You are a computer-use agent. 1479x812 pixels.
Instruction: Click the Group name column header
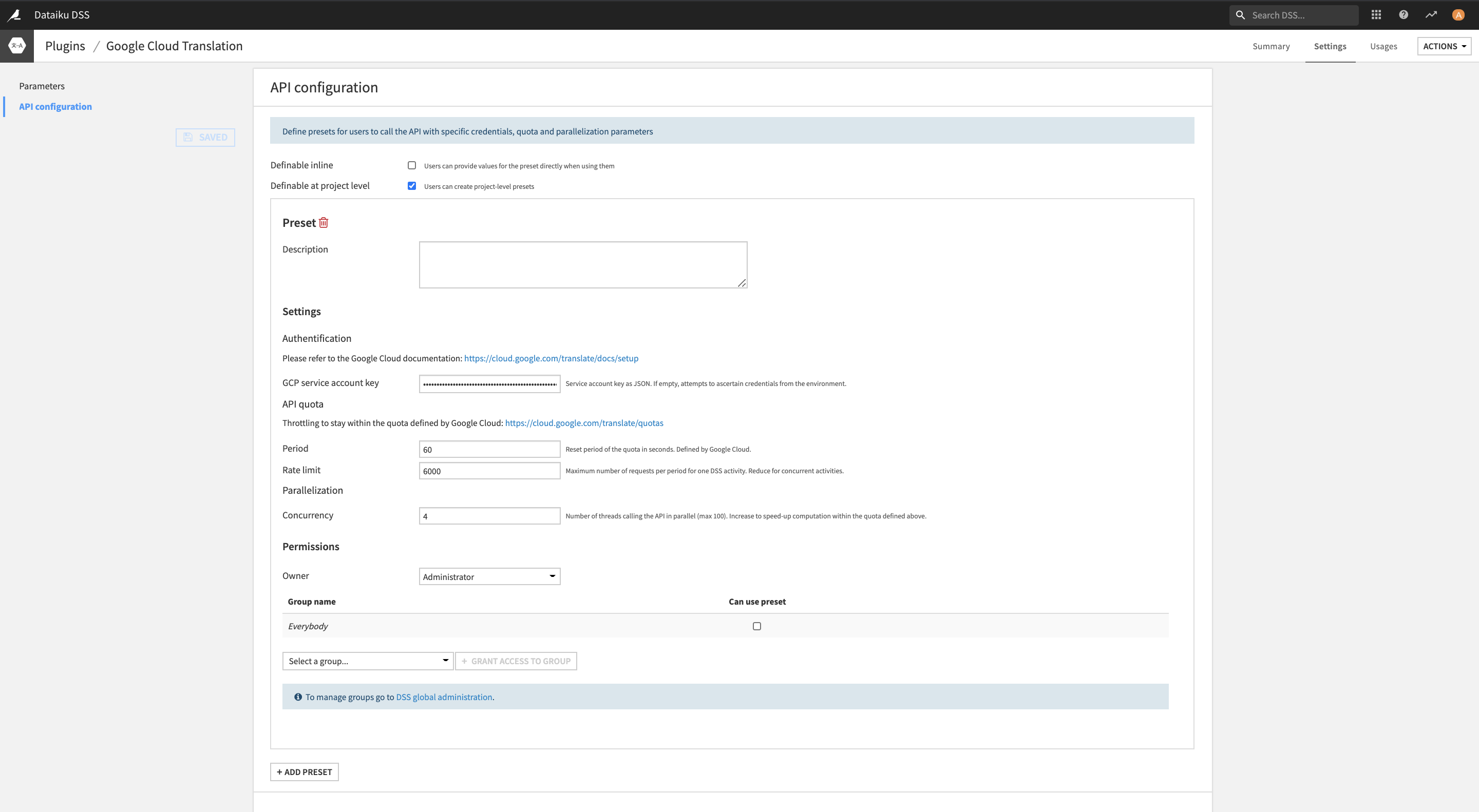[x=311, y=602]
